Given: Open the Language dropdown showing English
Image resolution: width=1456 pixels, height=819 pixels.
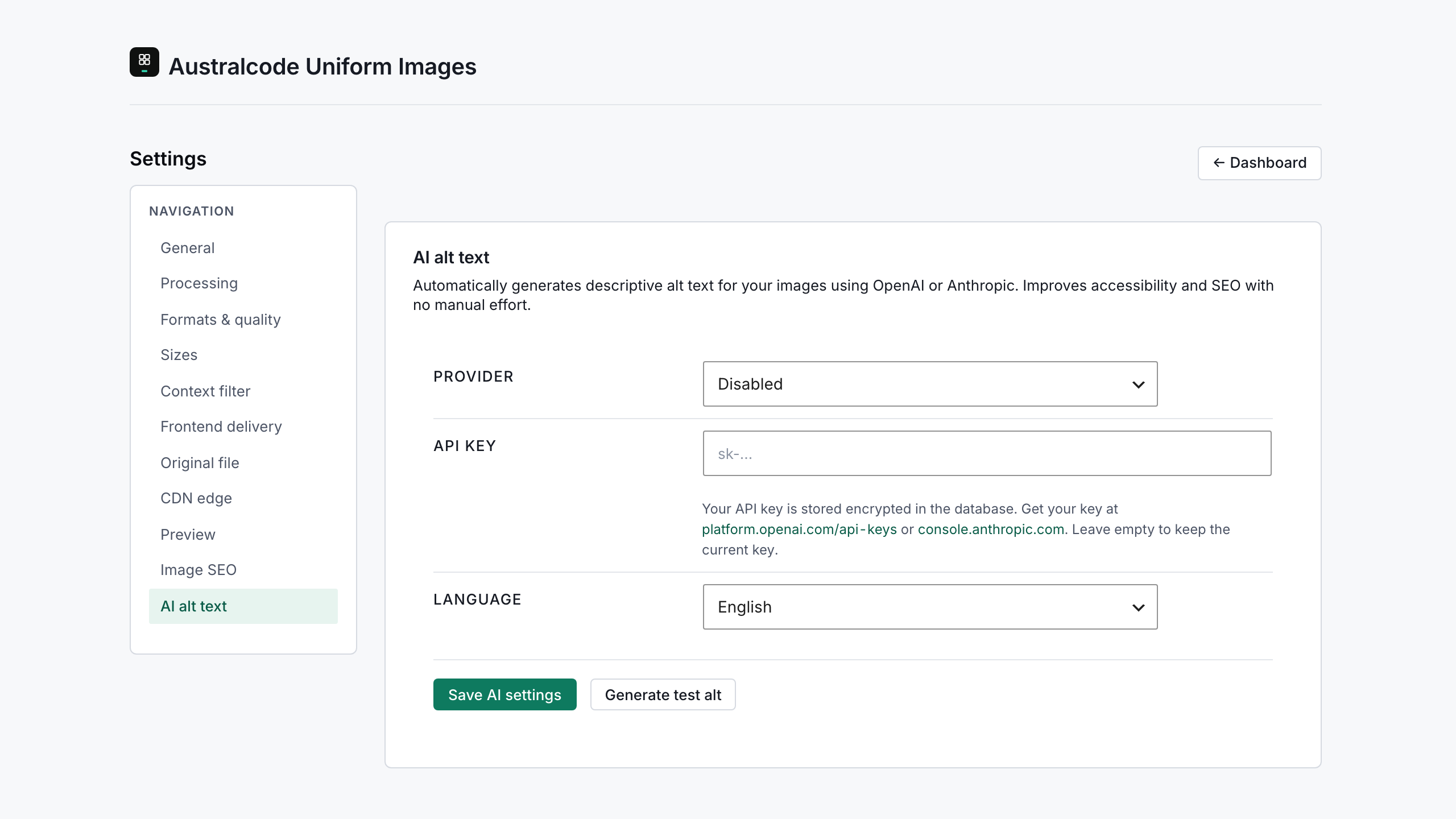Looking at the screenshot, I should [930, 607].
